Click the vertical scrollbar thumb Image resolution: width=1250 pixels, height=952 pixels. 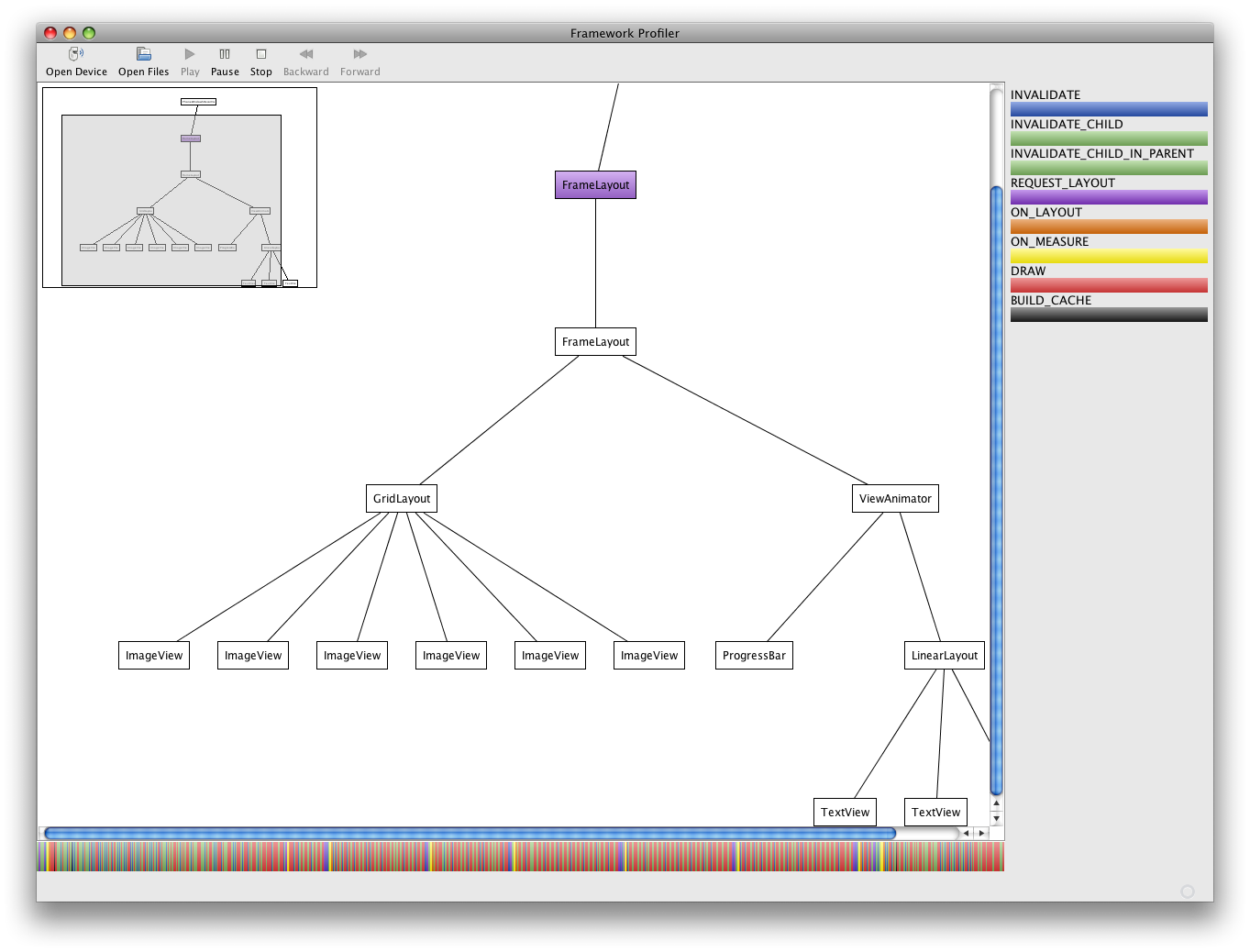[997, 491]
